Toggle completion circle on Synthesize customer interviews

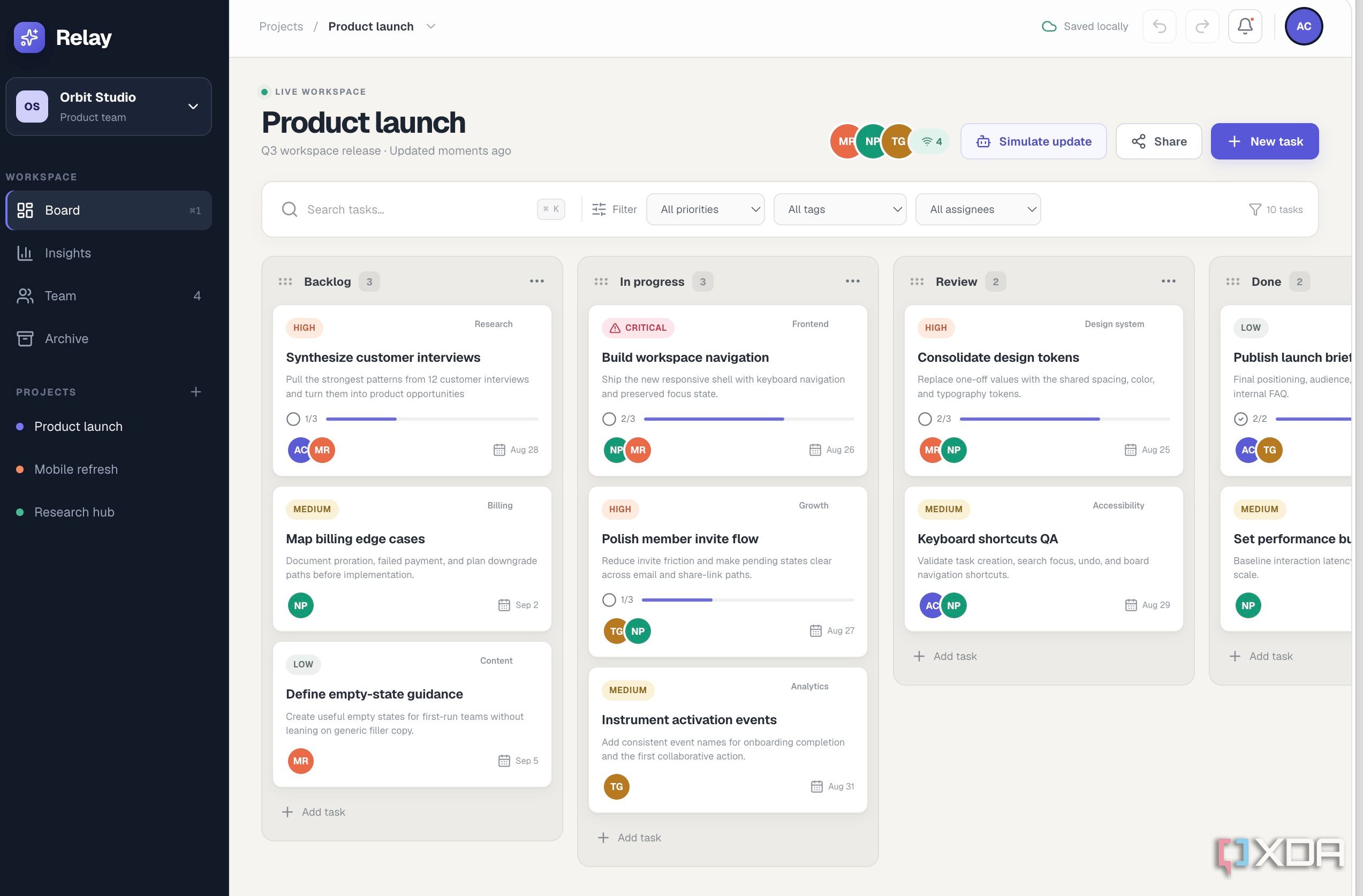tap(293, 419)
